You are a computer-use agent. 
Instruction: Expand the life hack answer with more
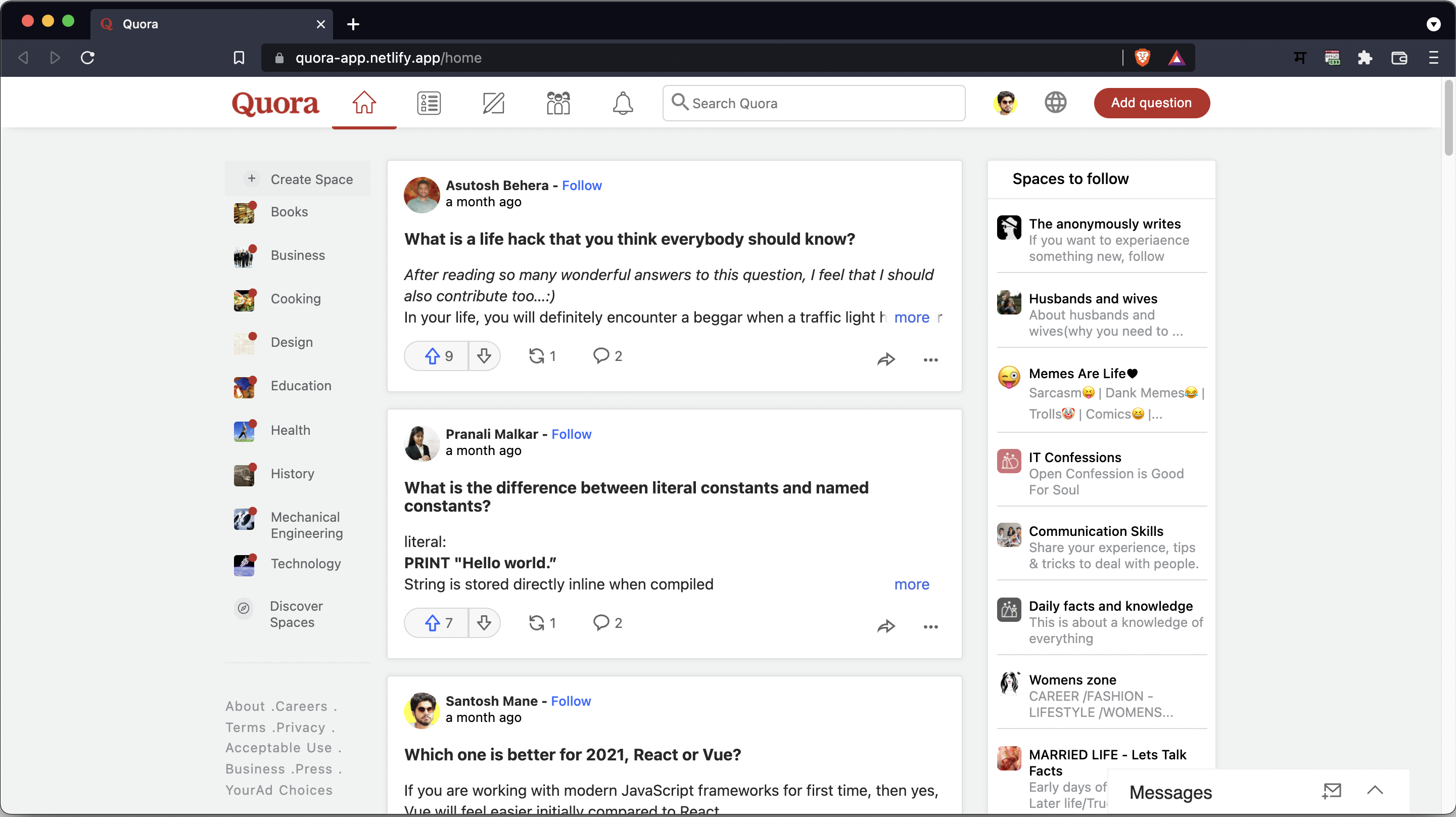[911, 317]
